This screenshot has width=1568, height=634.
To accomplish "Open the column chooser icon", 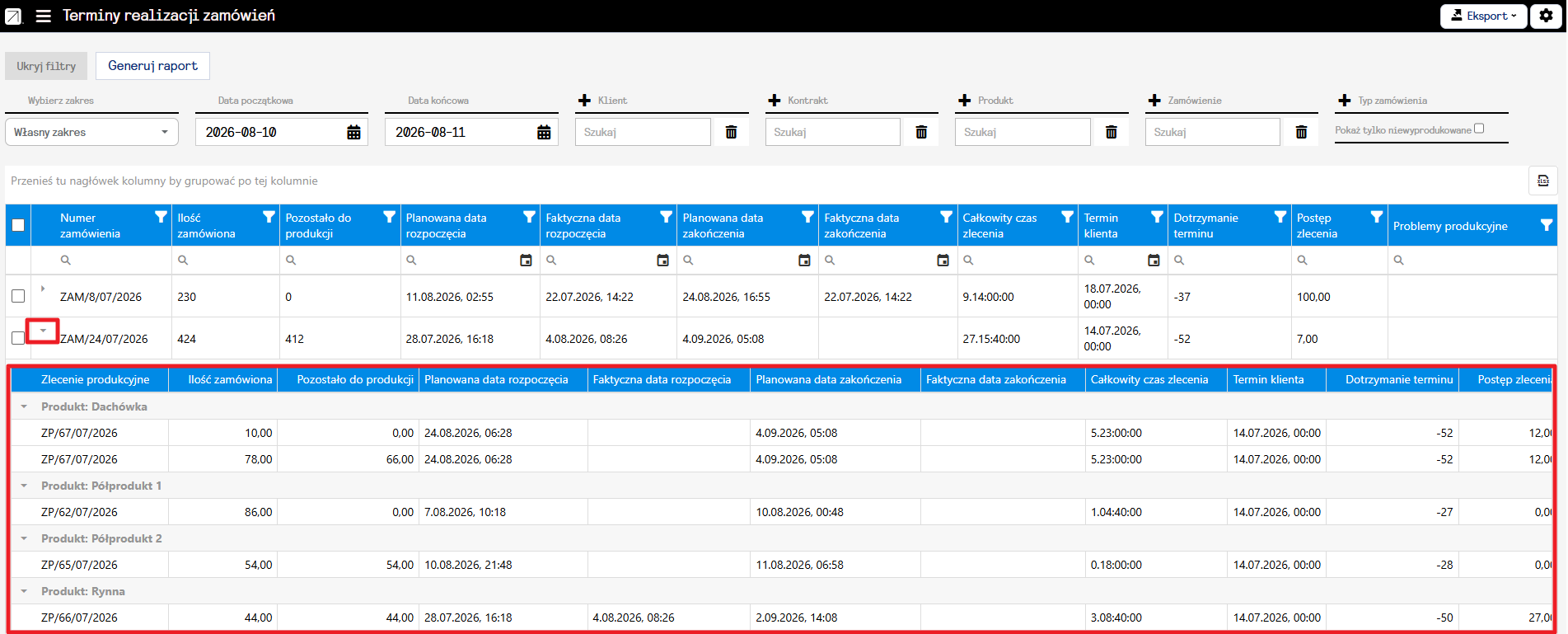I will point(1543,181).
